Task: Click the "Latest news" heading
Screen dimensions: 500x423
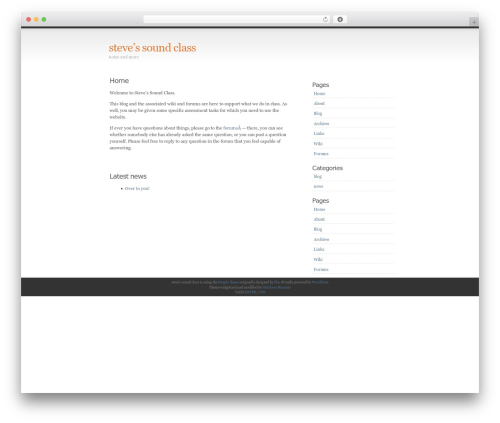Action: pyautogui.click(x=128, y=176)
